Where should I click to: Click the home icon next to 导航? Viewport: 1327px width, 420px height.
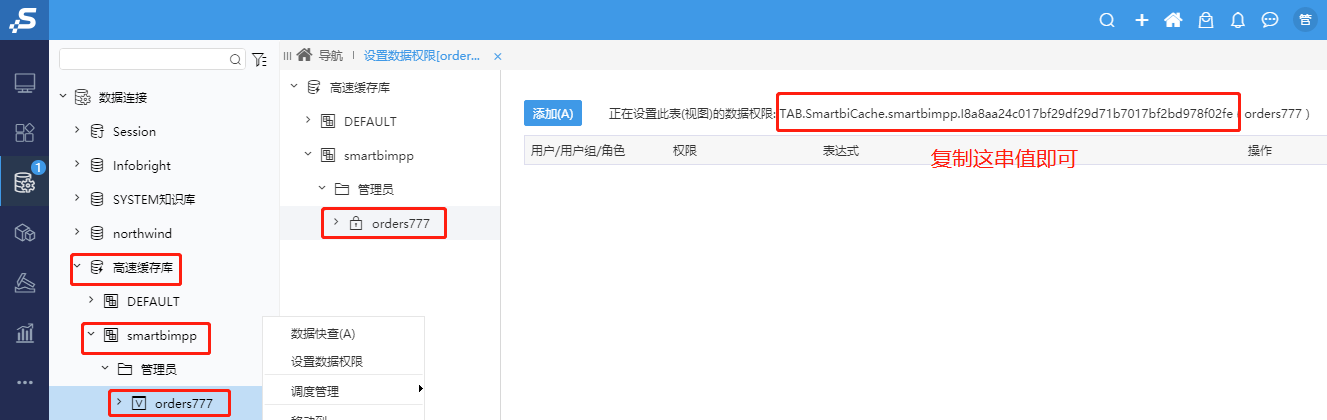[304, 55]
